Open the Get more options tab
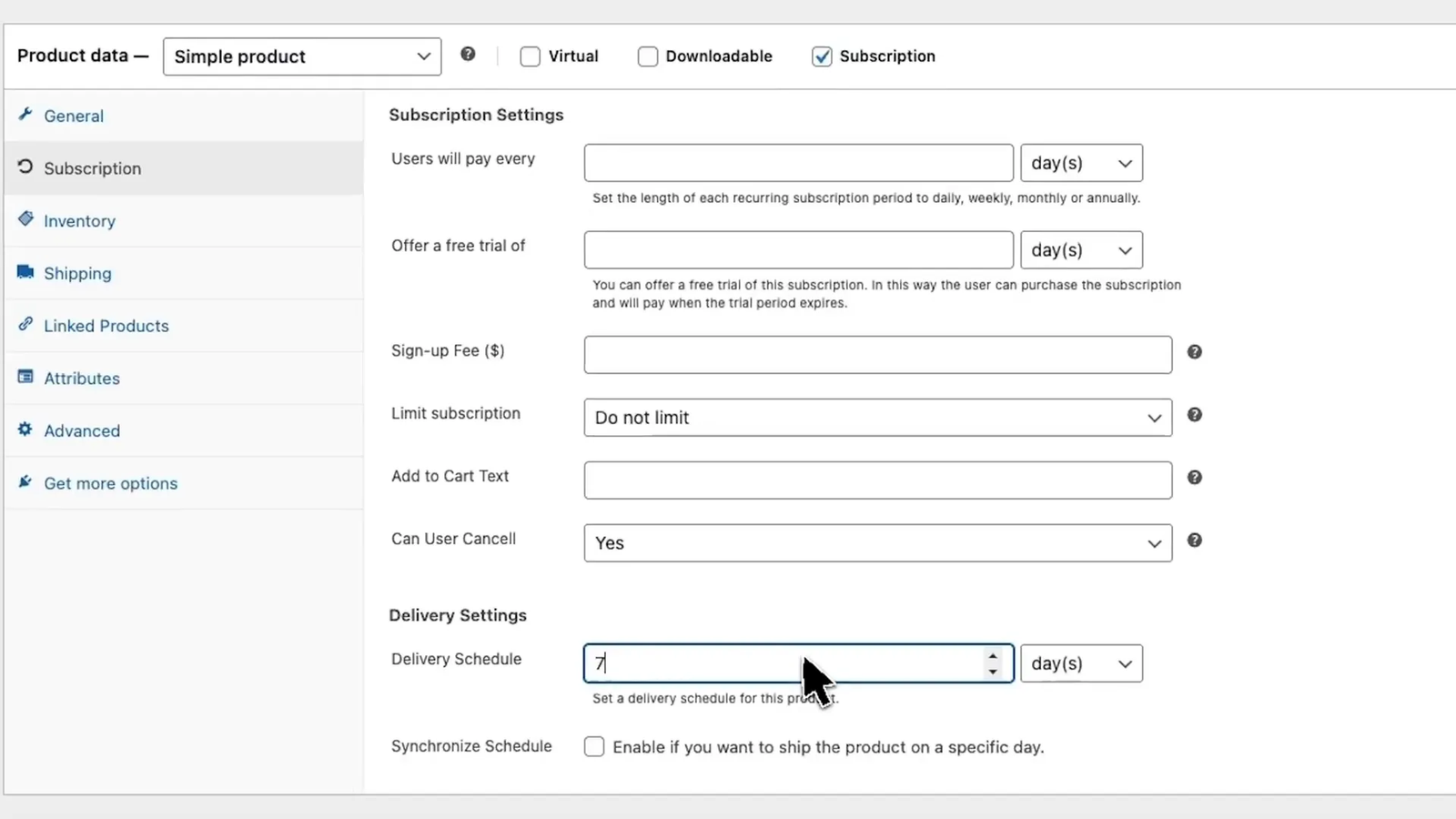 coord(184,483)
